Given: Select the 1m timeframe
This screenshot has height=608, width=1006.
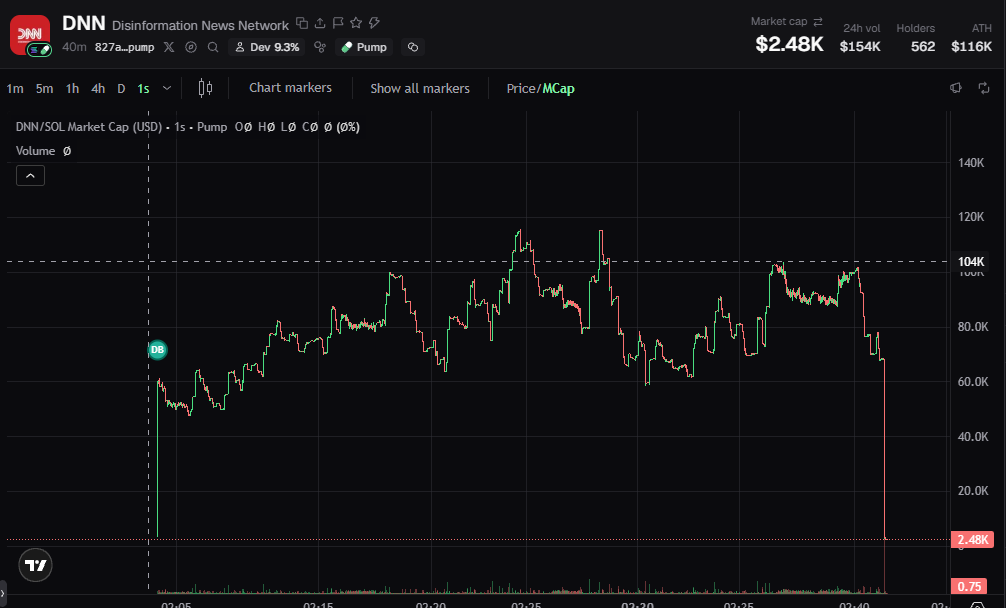Looking at the screenshot, I should 15,89.
